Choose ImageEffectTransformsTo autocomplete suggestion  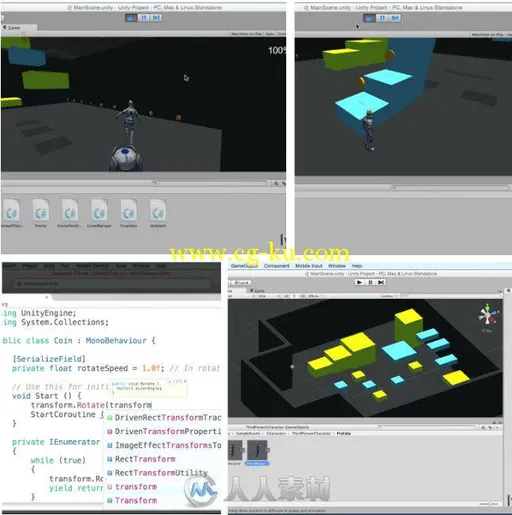coord(164,445)
